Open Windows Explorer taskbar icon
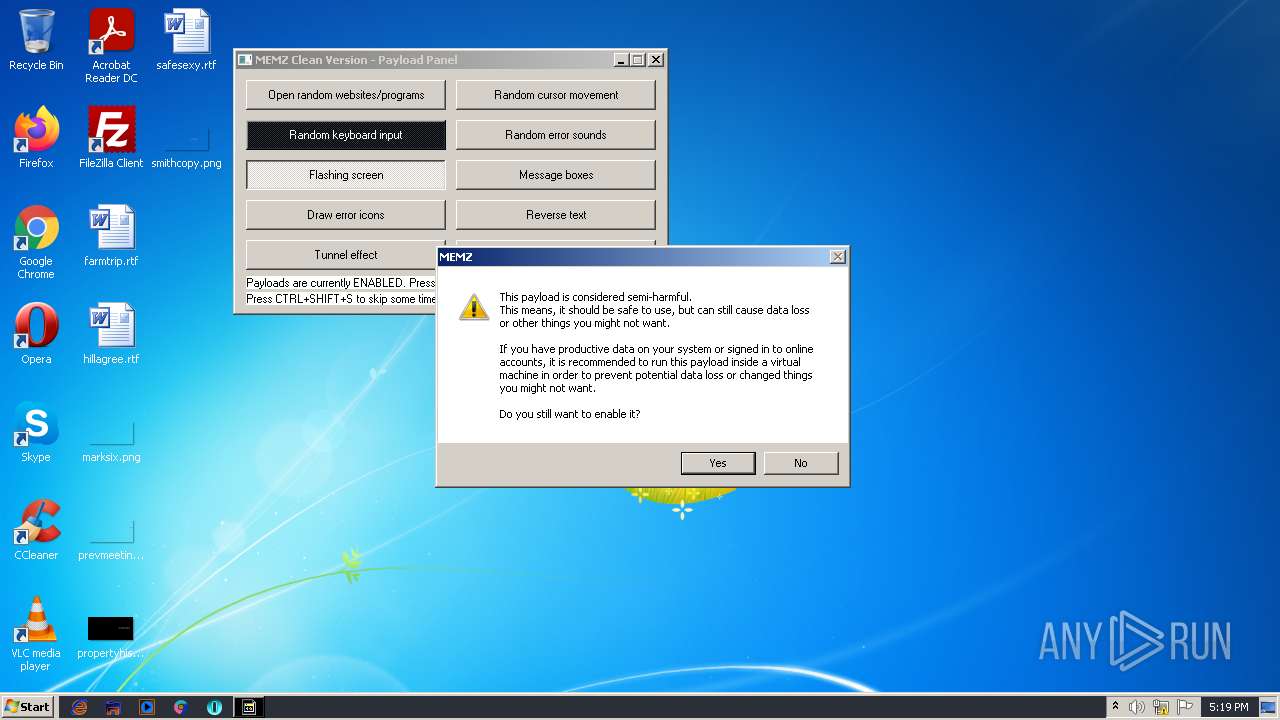Viewport: 1280px width, 720px height. [113, 707]
